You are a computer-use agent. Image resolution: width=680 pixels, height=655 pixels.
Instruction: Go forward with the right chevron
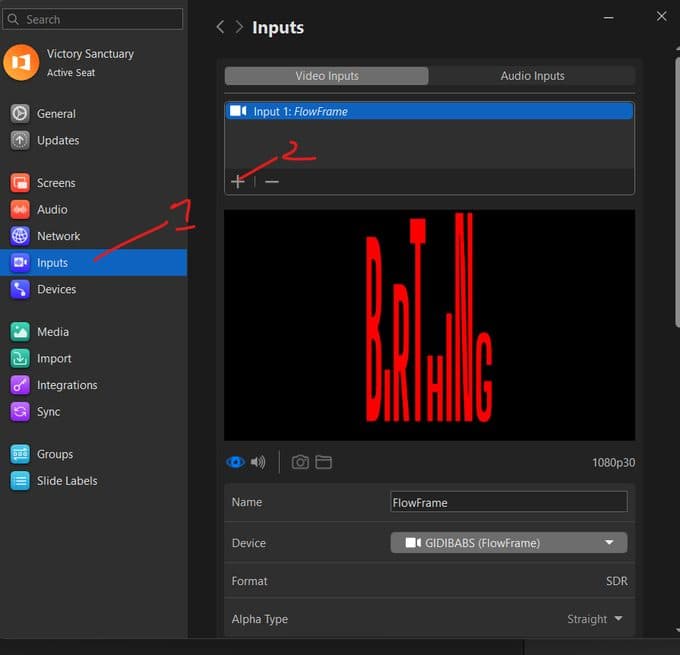239,27
